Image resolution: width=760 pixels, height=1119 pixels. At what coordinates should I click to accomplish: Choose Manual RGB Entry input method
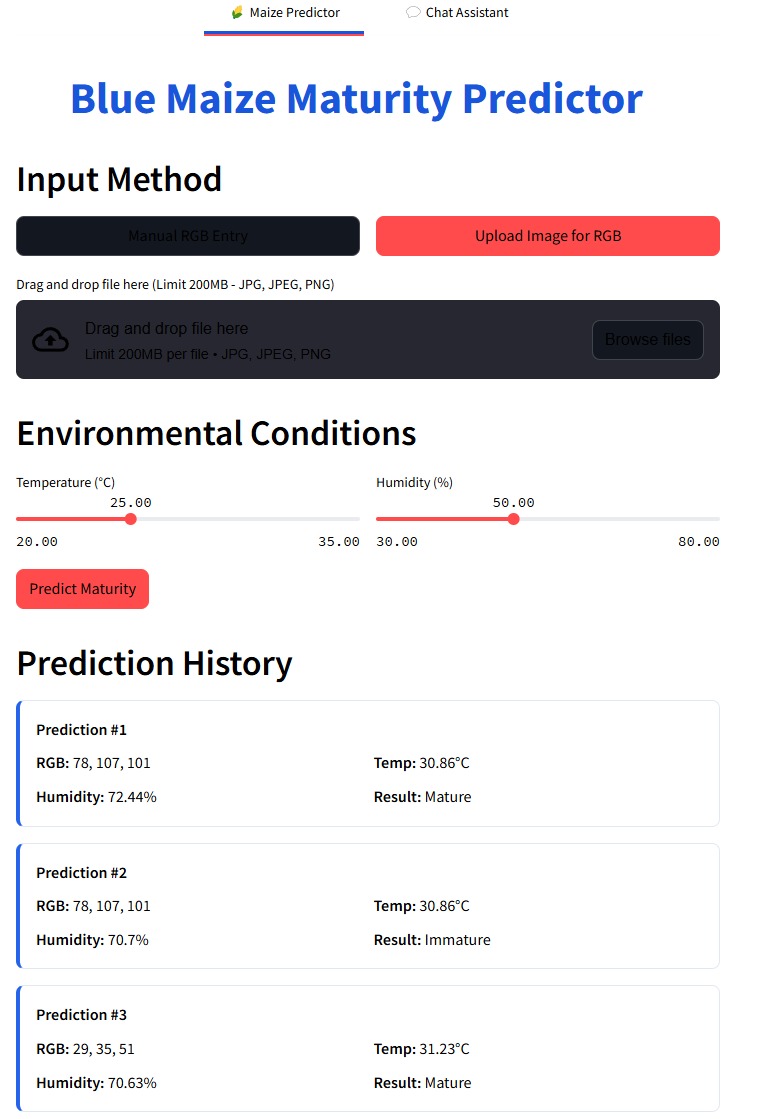(188, 236)
